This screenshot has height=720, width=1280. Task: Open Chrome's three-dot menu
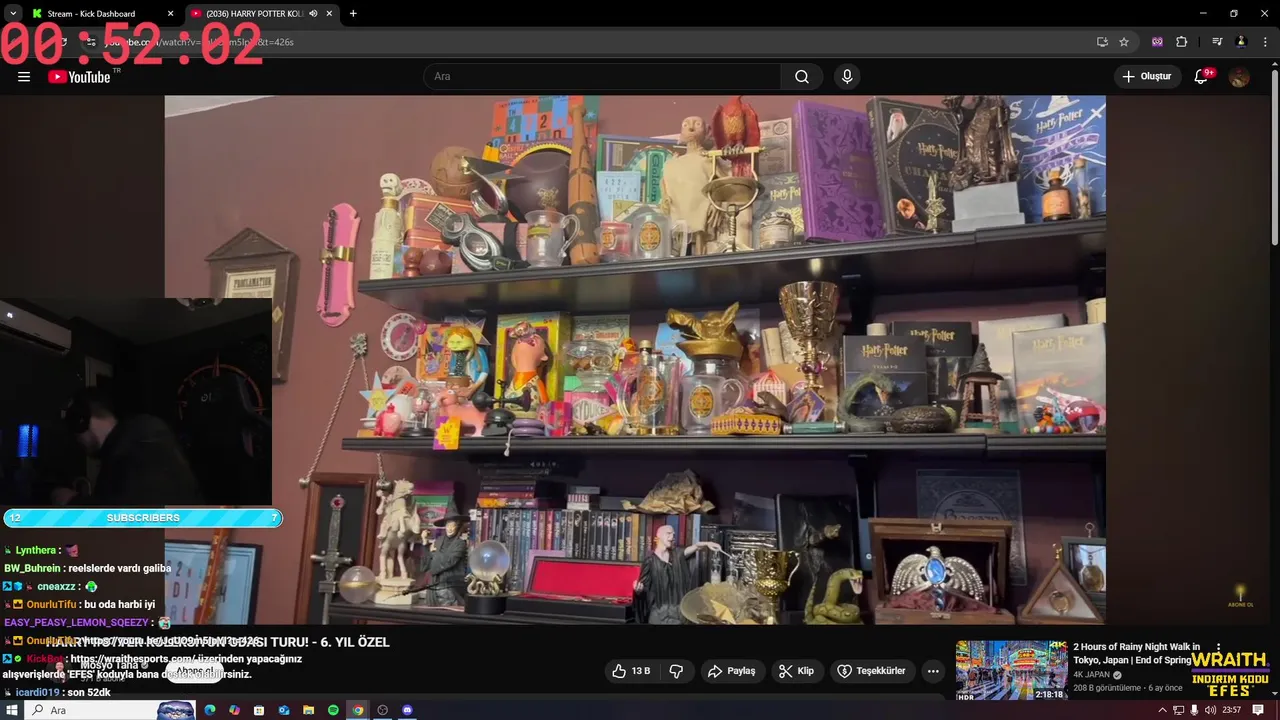(x=1265, y=42)
